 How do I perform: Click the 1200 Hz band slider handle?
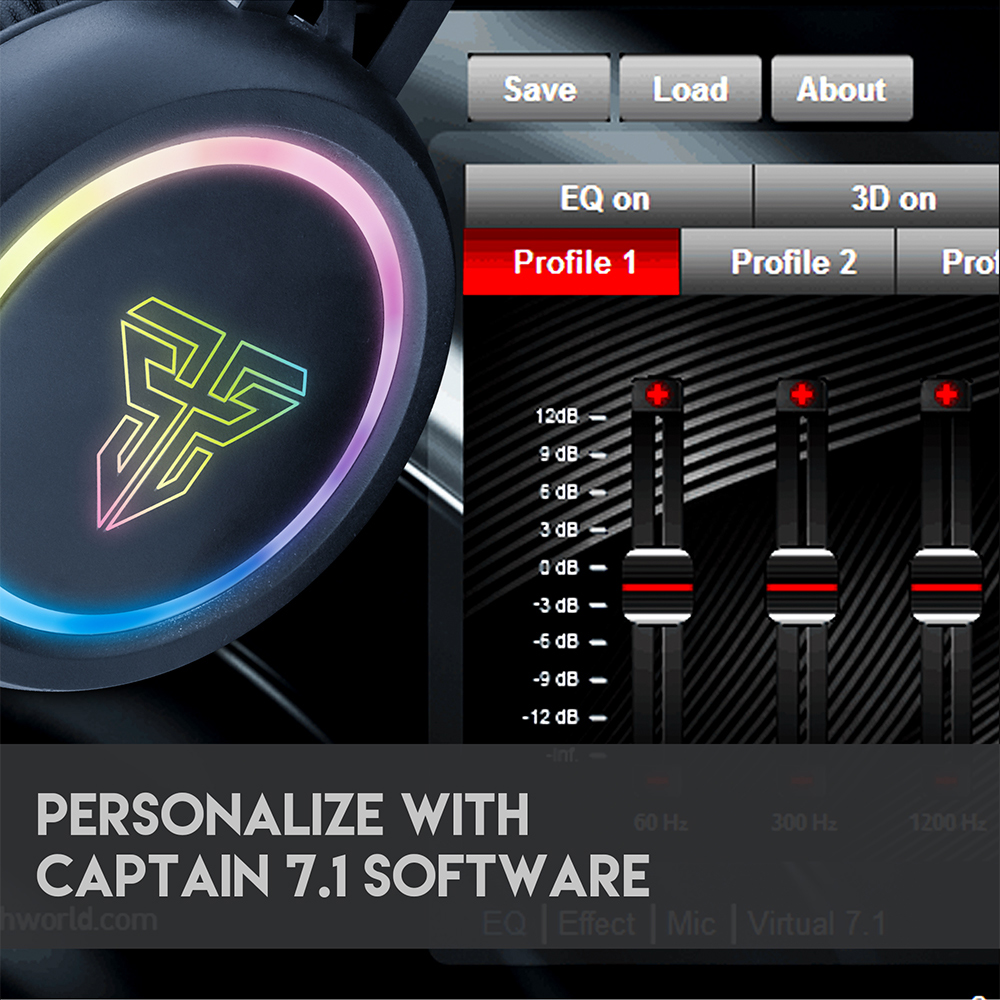tap(945, 586)
